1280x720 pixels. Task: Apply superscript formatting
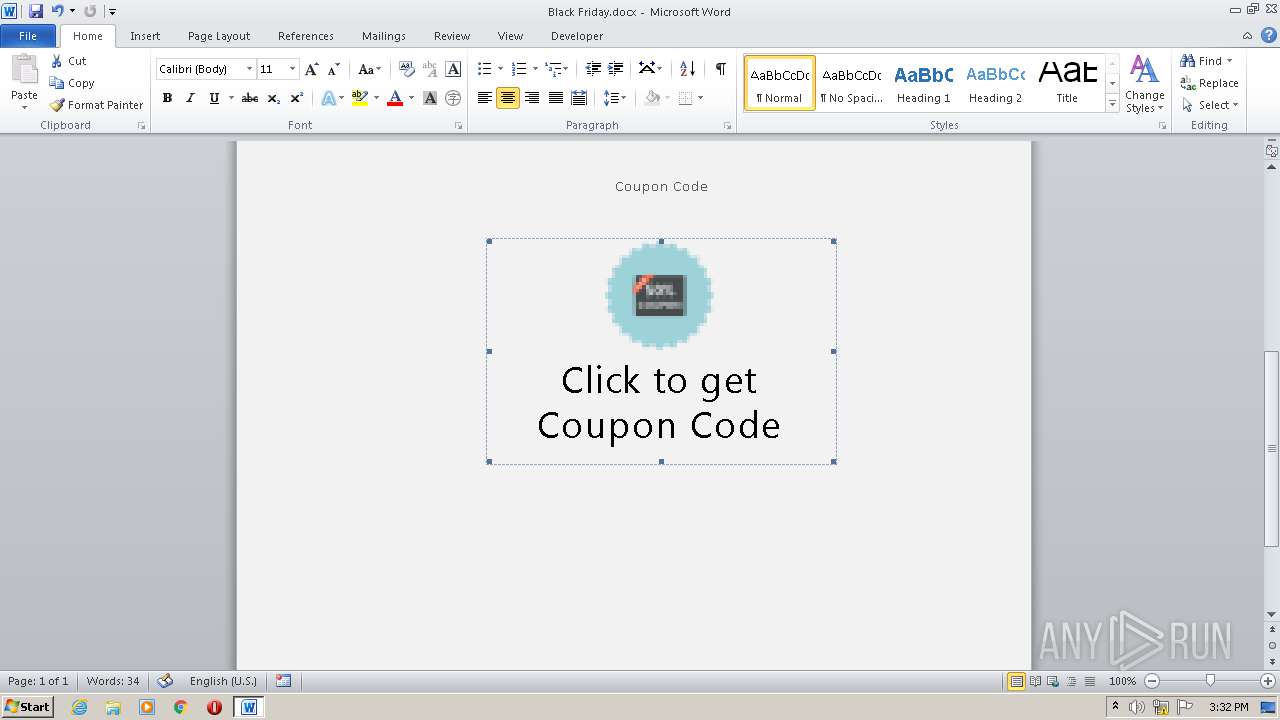(297, 98)
